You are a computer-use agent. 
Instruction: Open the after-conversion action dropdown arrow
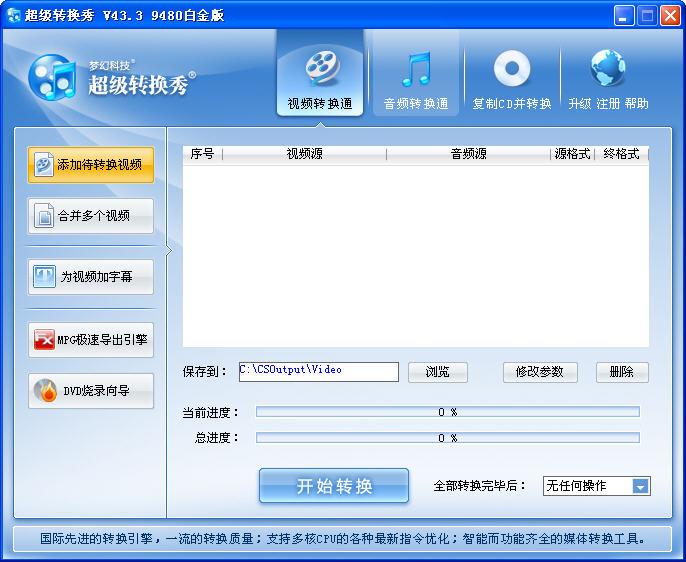[640, 486]
